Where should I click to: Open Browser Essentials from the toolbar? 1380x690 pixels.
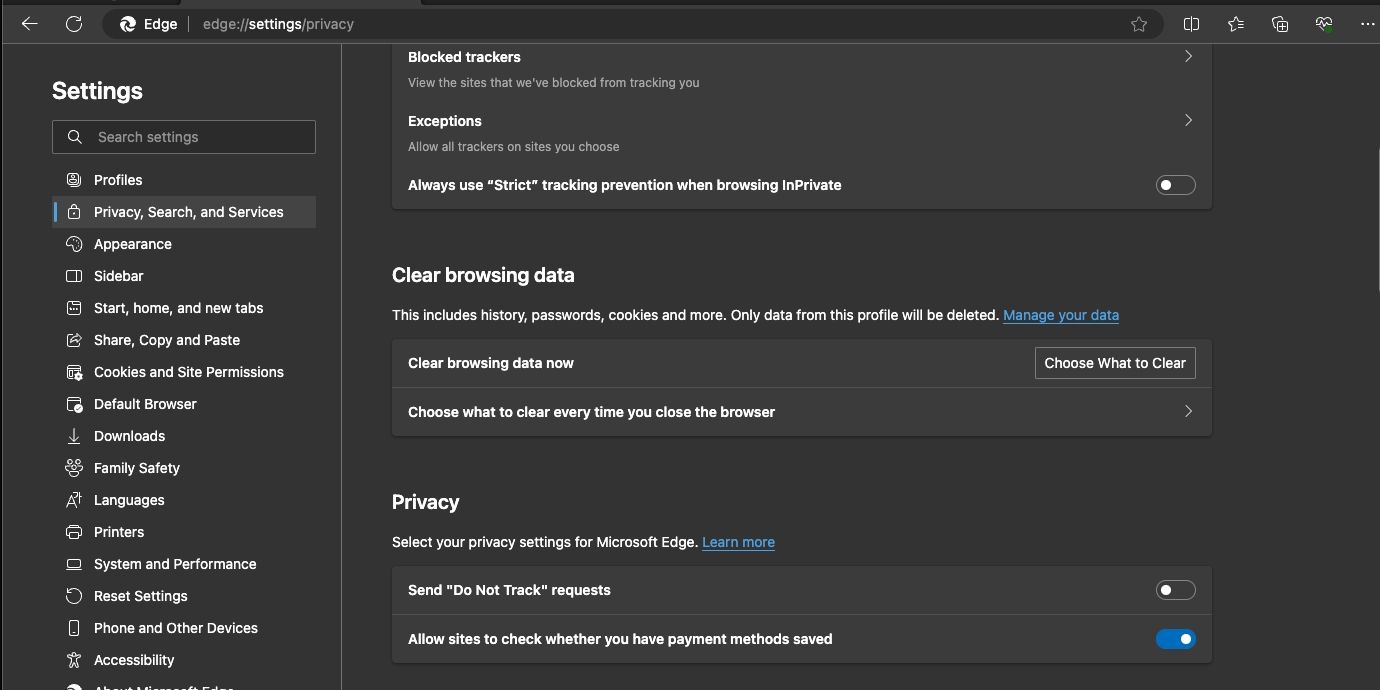[x=1323, y=23]
